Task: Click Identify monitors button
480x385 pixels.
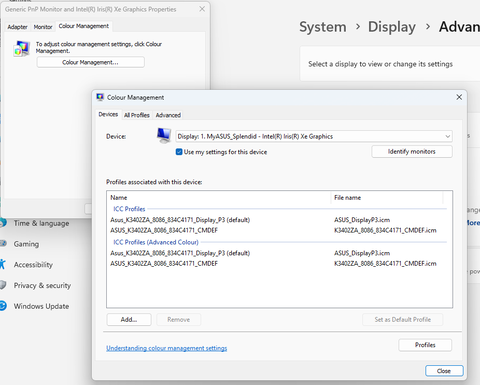Action: pyautogui.click(x=412, y=152)
